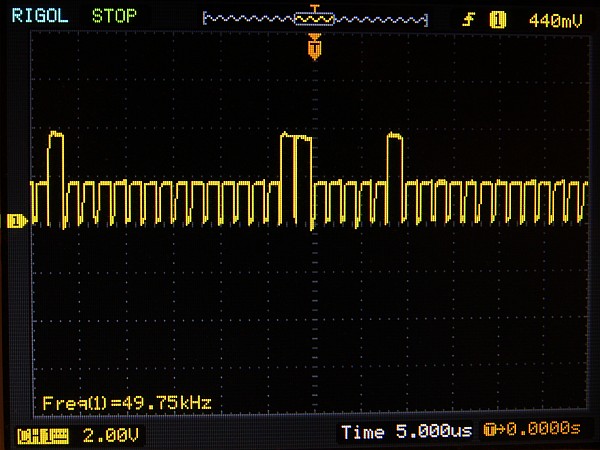Click the highlighted window in memory bar
The image size is (600, 450).
click(x=317, y=19)
